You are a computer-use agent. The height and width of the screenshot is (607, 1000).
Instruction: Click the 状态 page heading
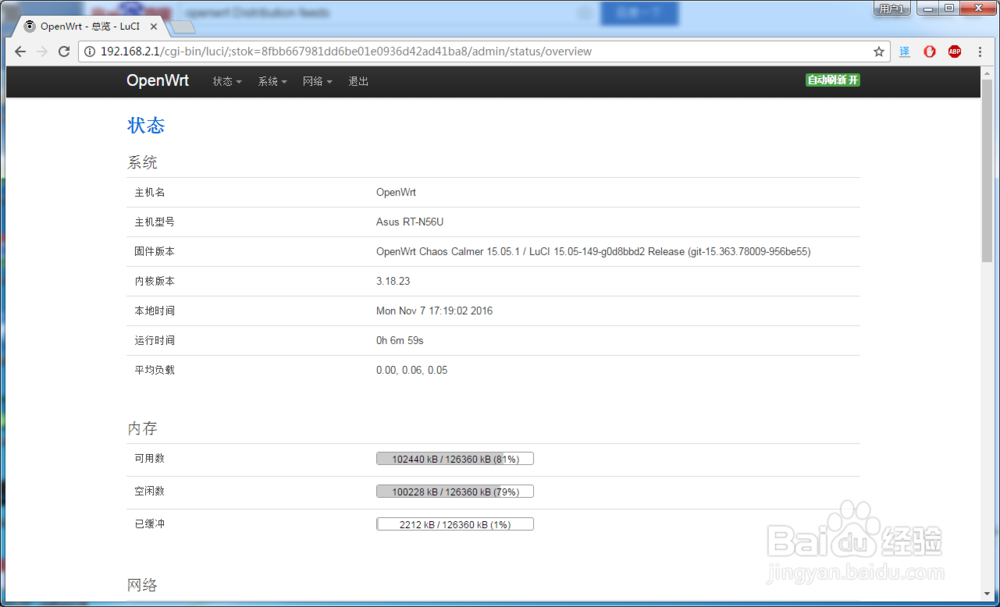[146, 125]
